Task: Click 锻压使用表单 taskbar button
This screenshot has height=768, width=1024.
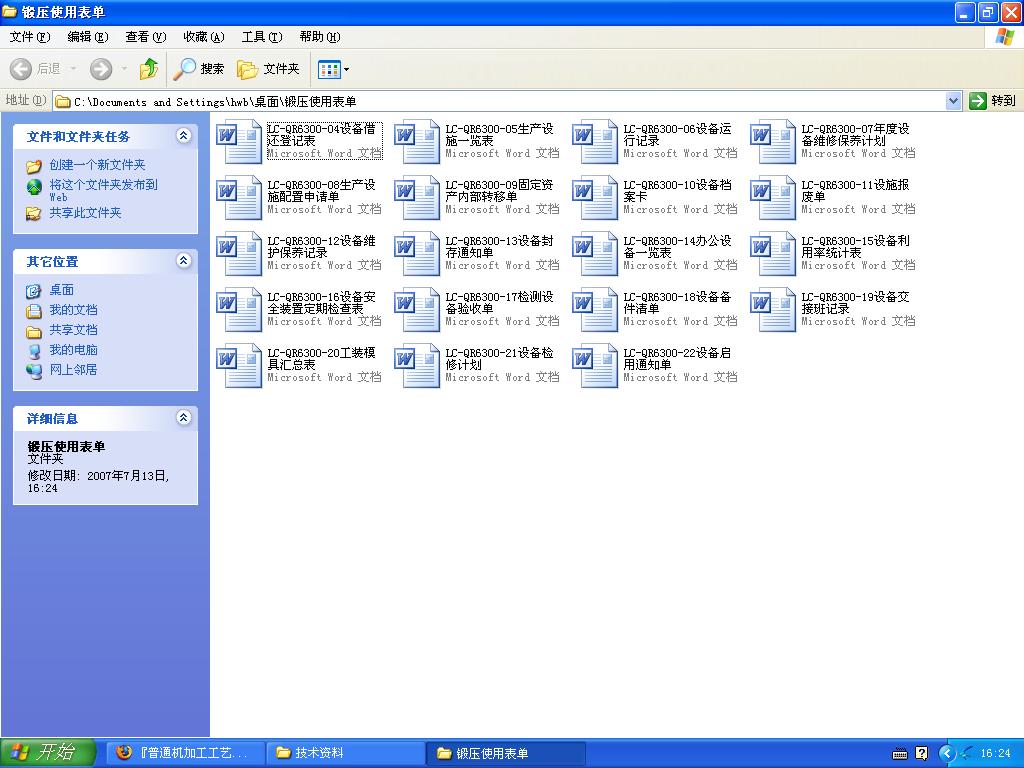Action: pos(505,753)
